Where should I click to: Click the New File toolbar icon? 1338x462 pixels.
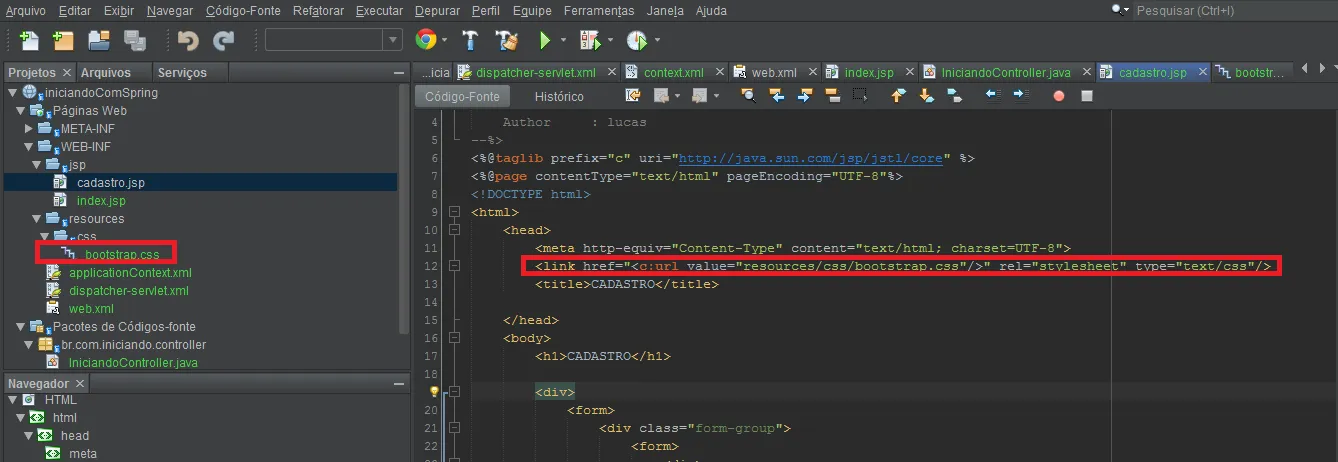[30, 40]
